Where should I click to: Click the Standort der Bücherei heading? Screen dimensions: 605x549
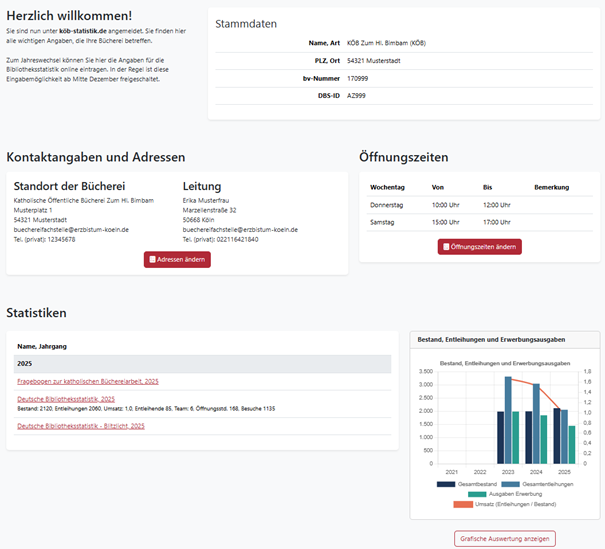pyautogui.click(x=69, y=186)
